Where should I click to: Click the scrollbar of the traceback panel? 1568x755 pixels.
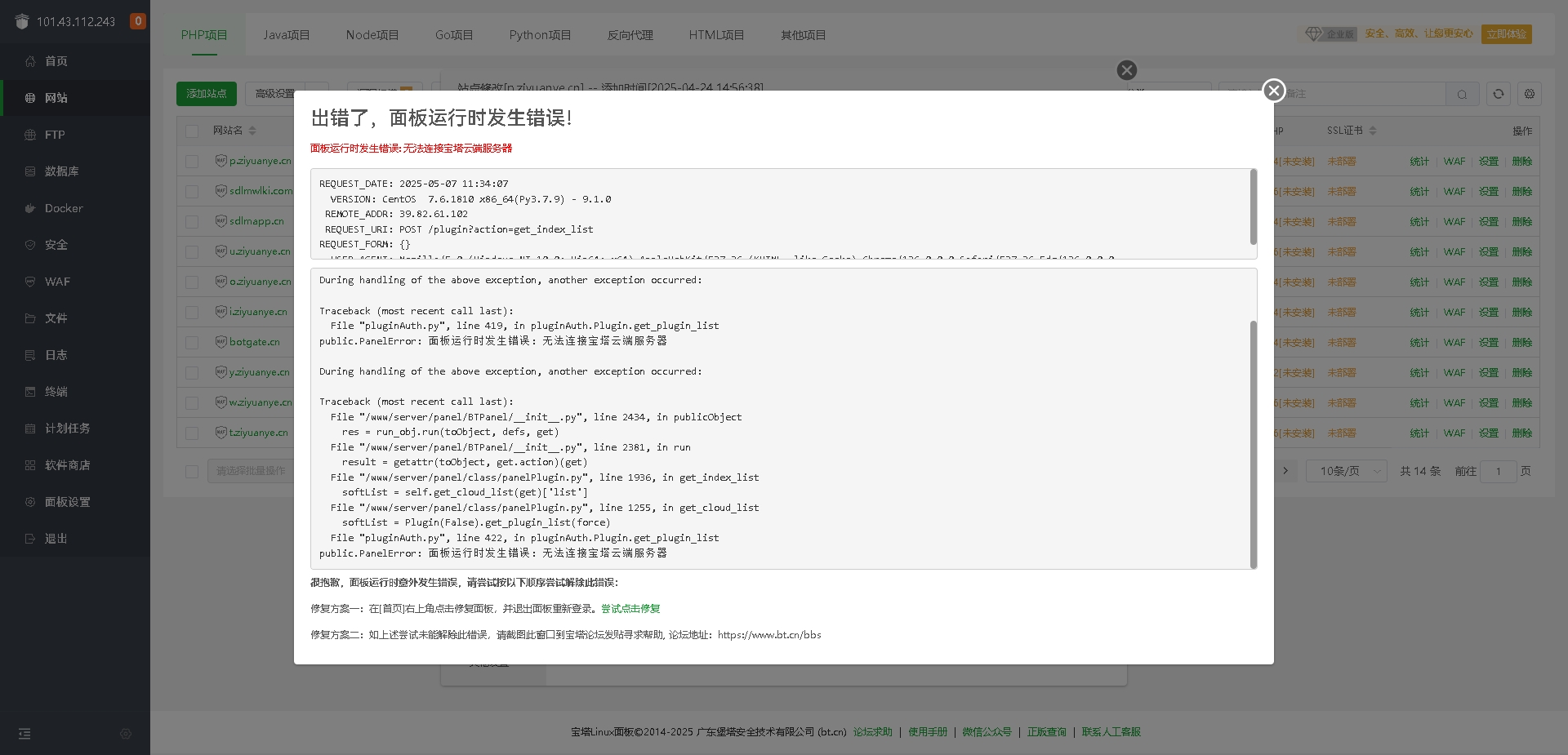click(1253, 444)
